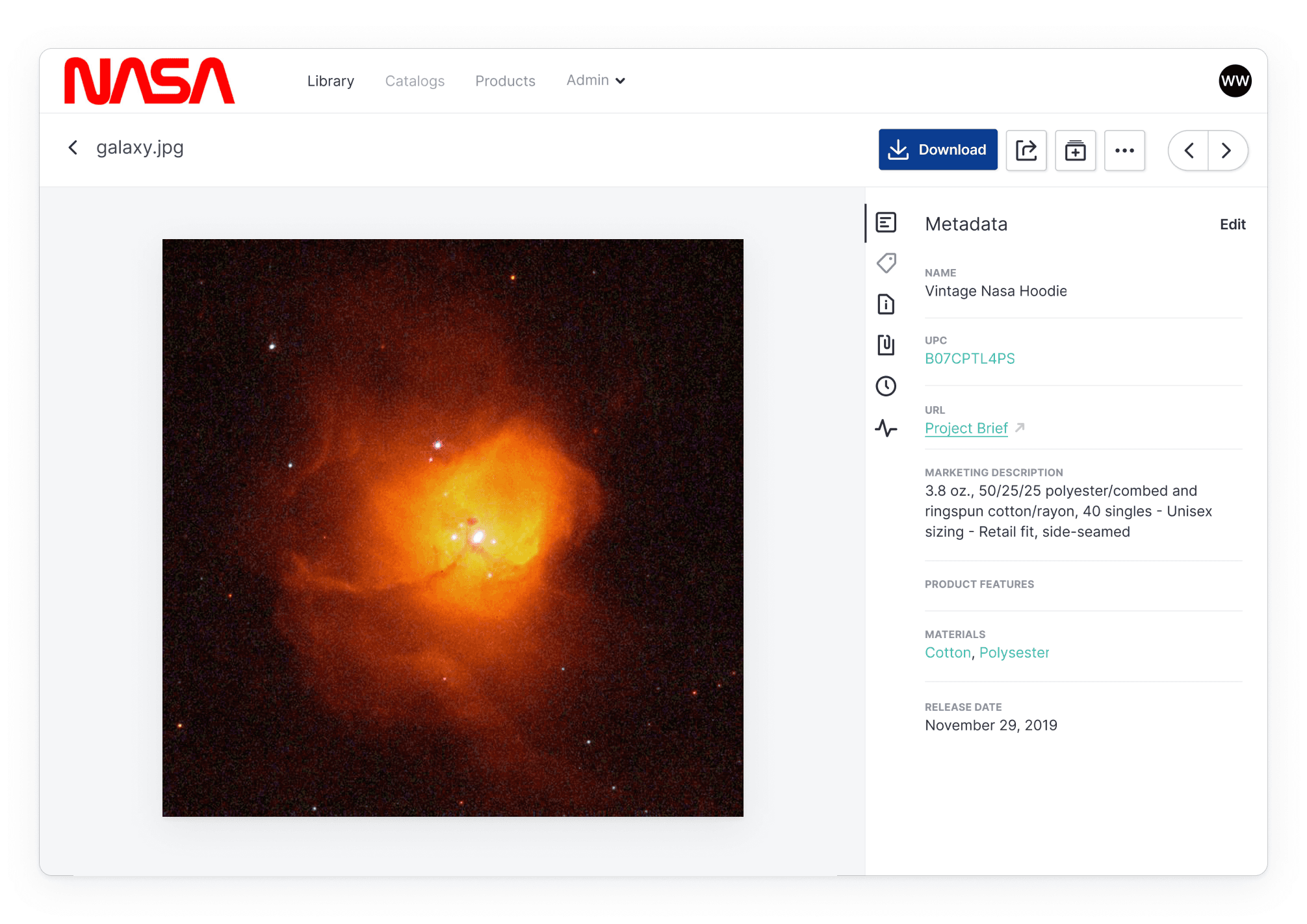Switch to the Catalogs tab
This screenshot has height=924, width=1307.
point(415,81)
